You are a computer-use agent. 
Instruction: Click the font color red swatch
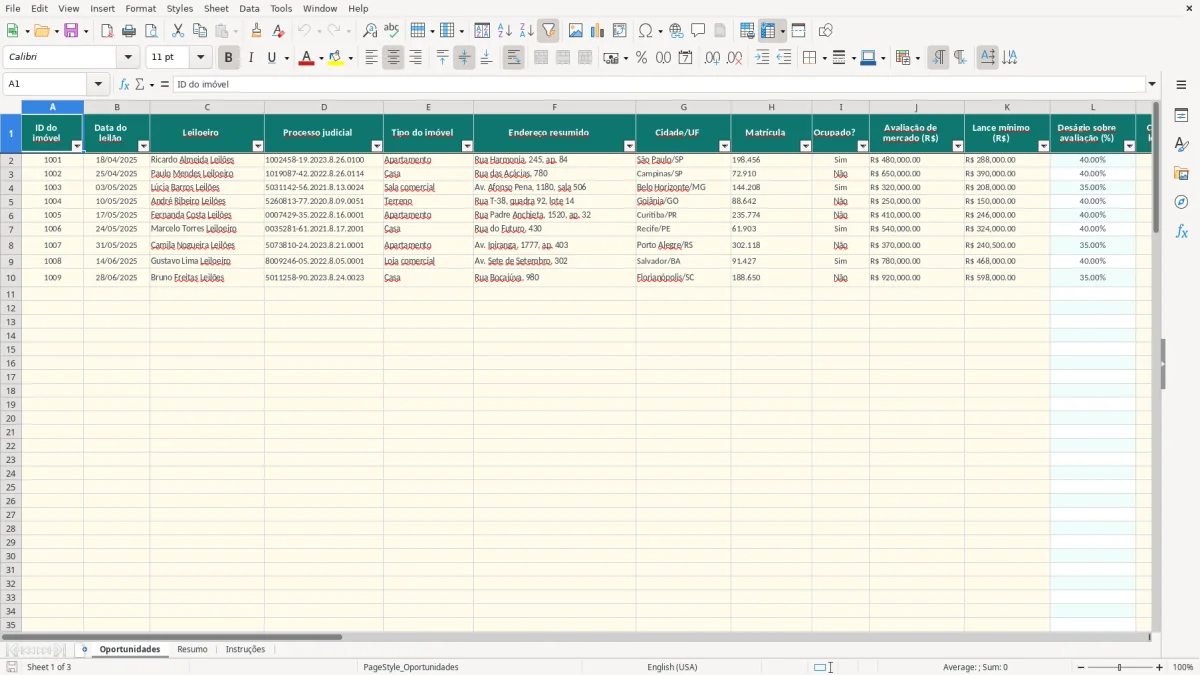click(x=305, y=58)
